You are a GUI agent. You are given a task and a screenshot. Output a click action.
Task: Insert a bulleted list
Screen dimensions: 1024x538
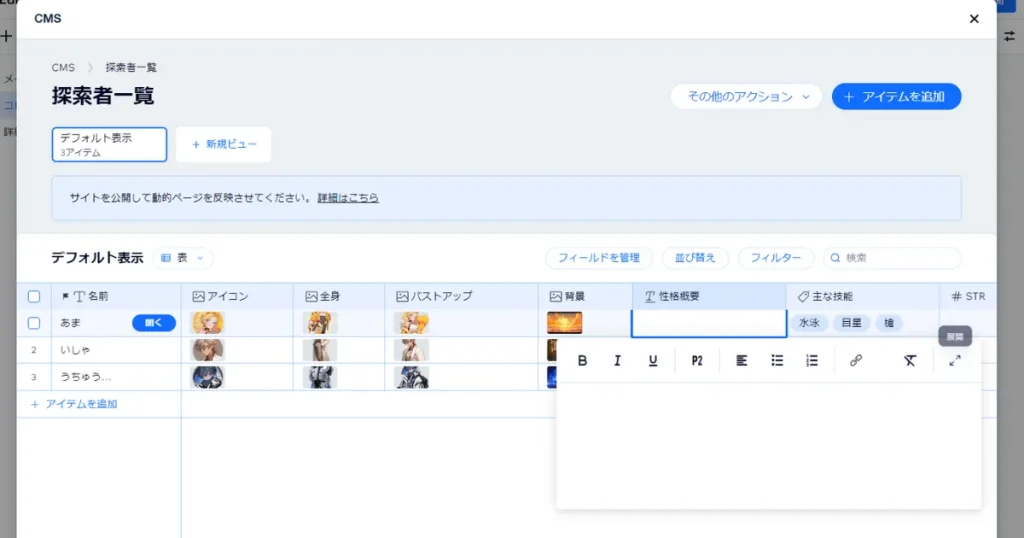[776, 360]
